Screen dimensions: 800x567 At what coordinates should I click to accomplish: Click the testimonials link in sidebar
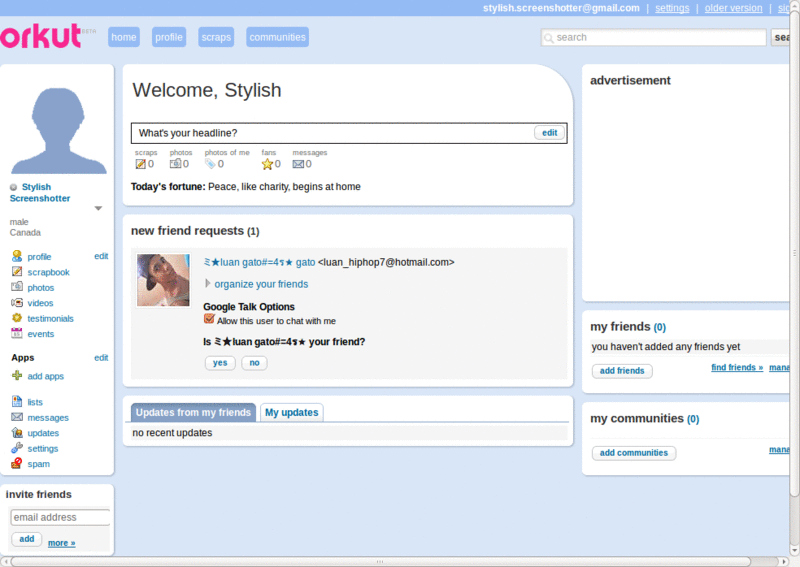point(51,318)
